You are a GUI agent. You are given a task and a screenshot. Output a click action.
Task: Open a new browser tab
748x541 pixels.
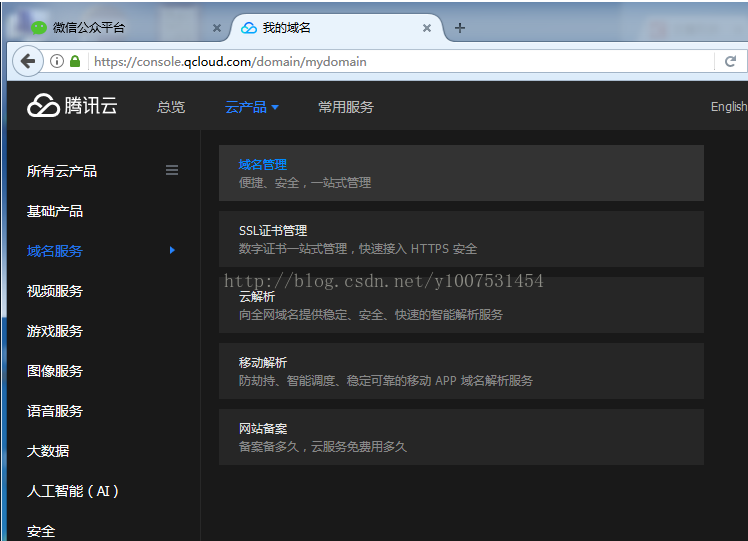[460, 28]
